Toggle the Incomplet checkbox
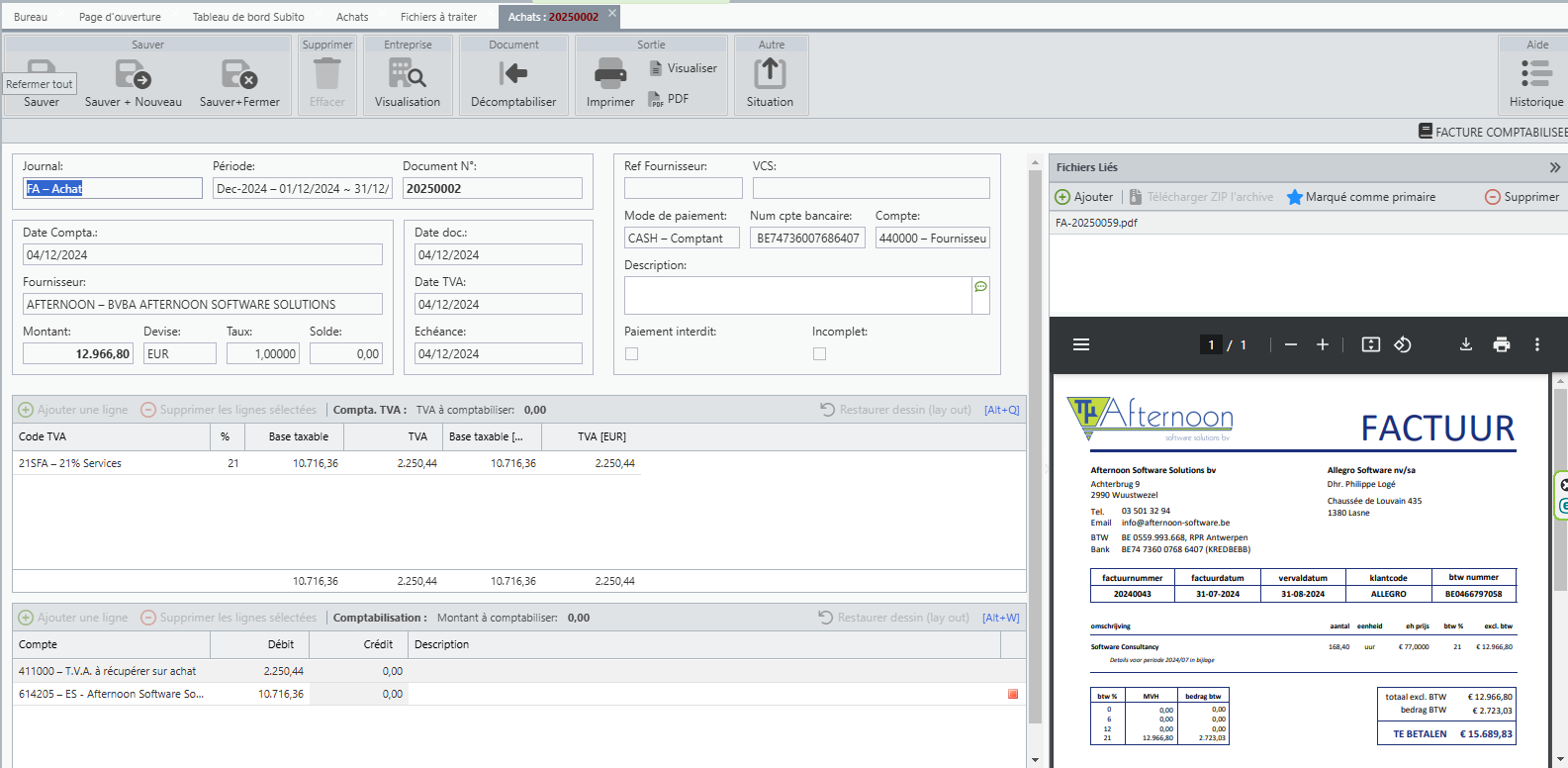 (820, 353)
